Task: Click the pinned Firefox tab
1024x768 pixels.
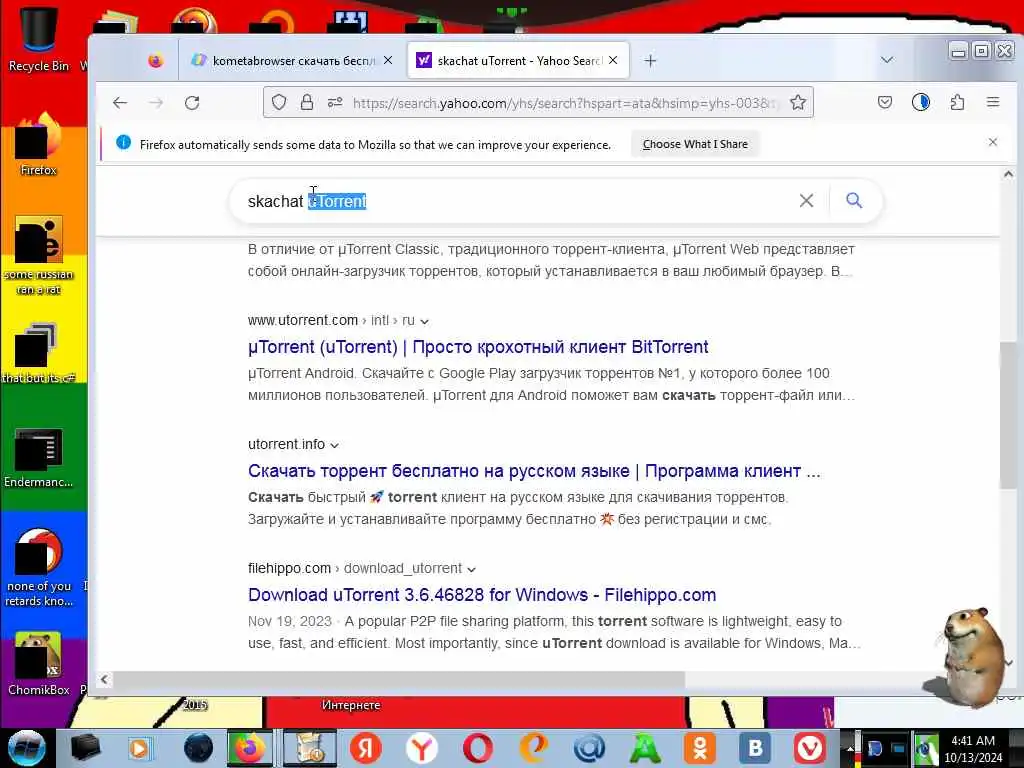Action: click(155, 61)
